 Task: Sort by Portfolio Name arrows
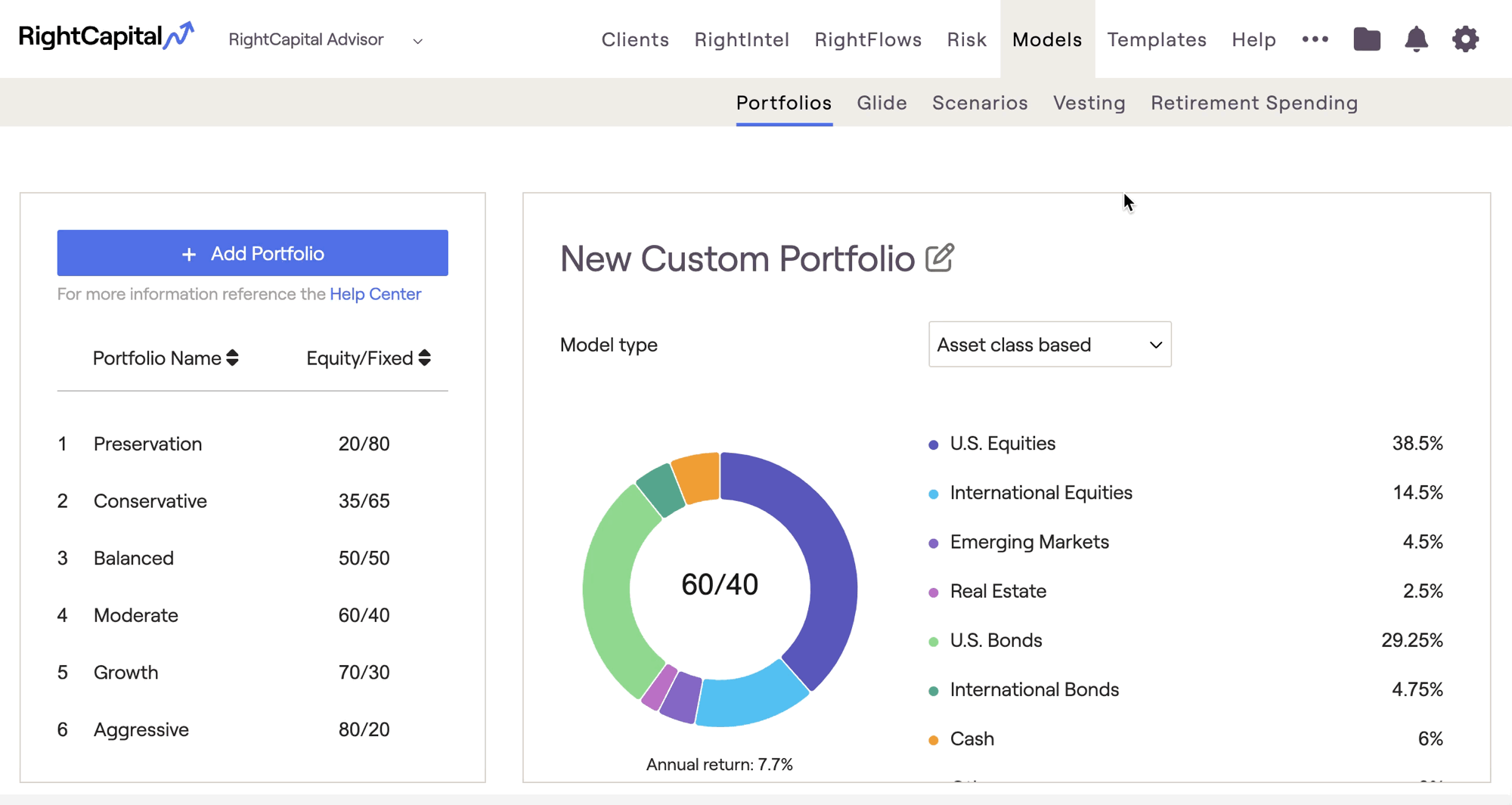click(x=233, y=358)
